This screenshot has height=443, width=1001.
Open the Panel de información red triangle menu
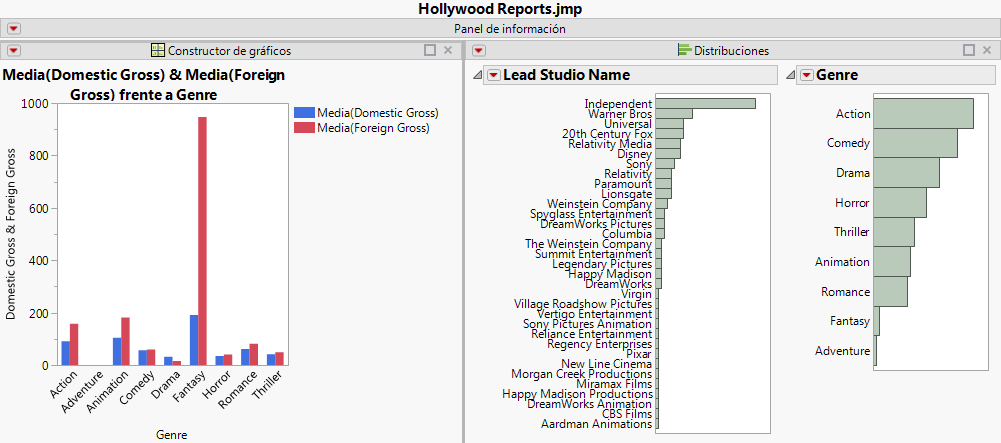click(x=14, y=29)
